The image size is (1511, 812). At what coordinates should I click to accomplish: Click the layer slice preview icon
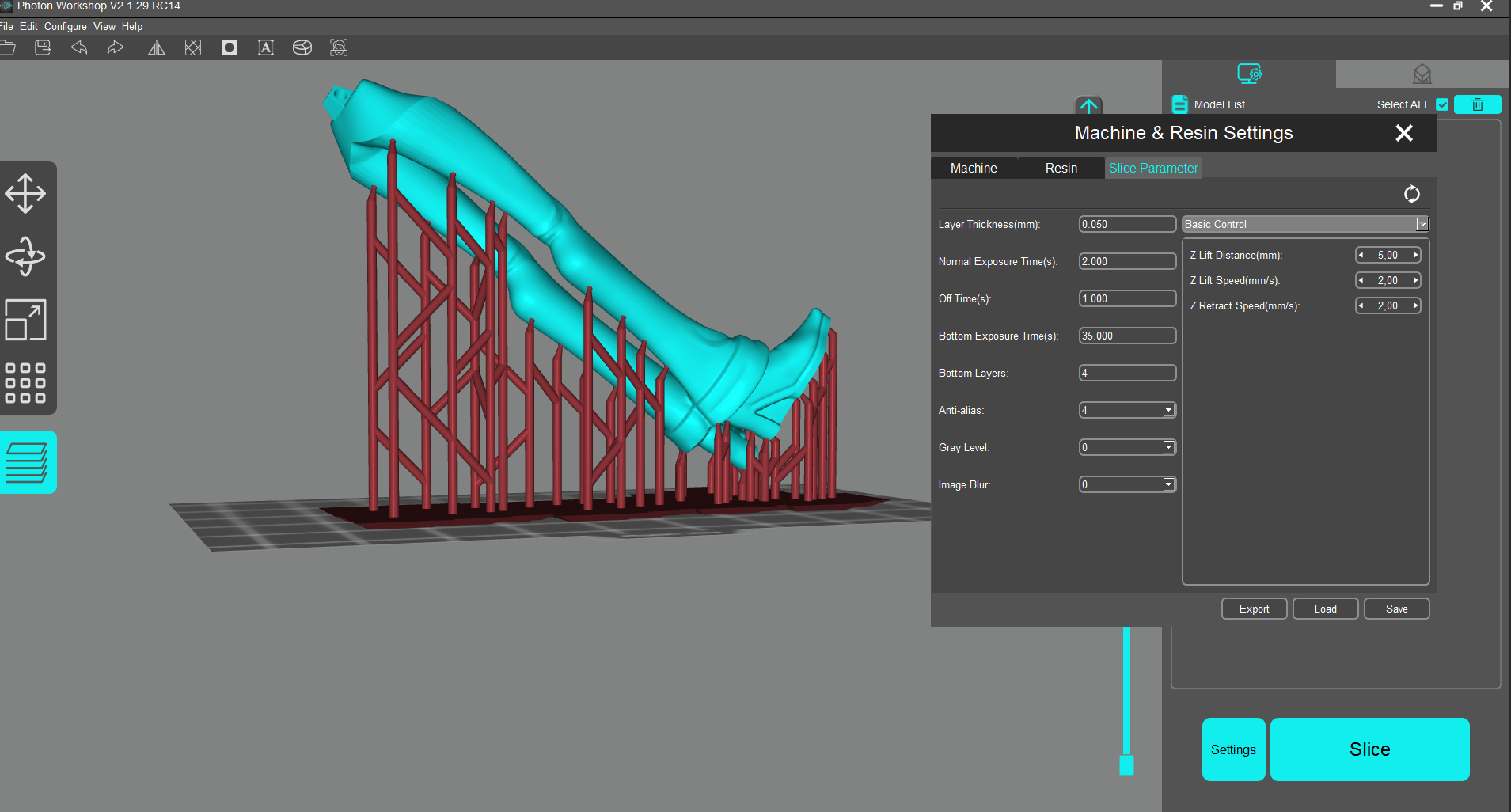click(27, 462)
